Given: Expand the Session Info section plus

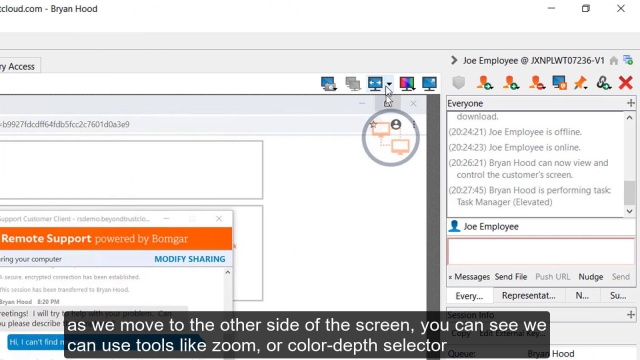Looking at the screenshot, I should [631, 315].
